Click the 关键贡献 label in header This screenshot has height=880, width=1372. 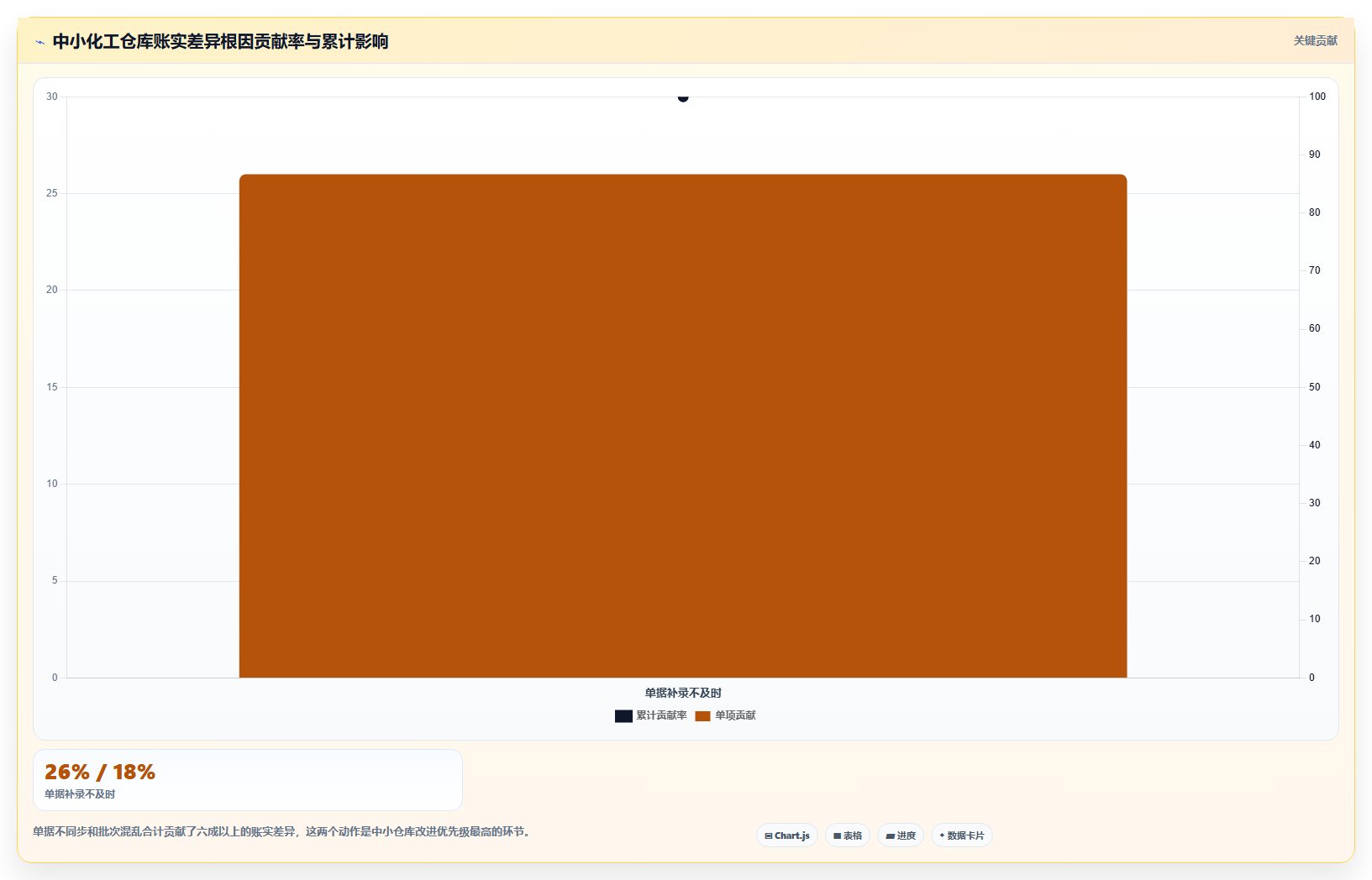[x=1316, y=40]
